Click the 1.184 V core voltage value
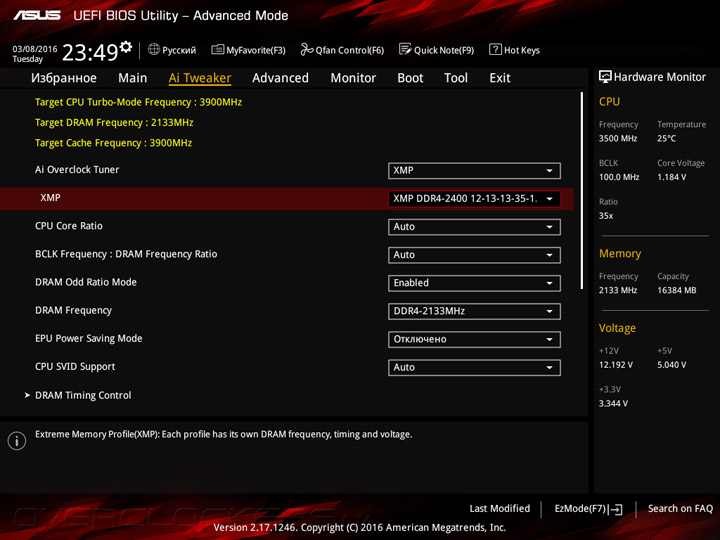The height and width of the screenshot is (540, 720). pyautogui.click(x=671, y=177)
